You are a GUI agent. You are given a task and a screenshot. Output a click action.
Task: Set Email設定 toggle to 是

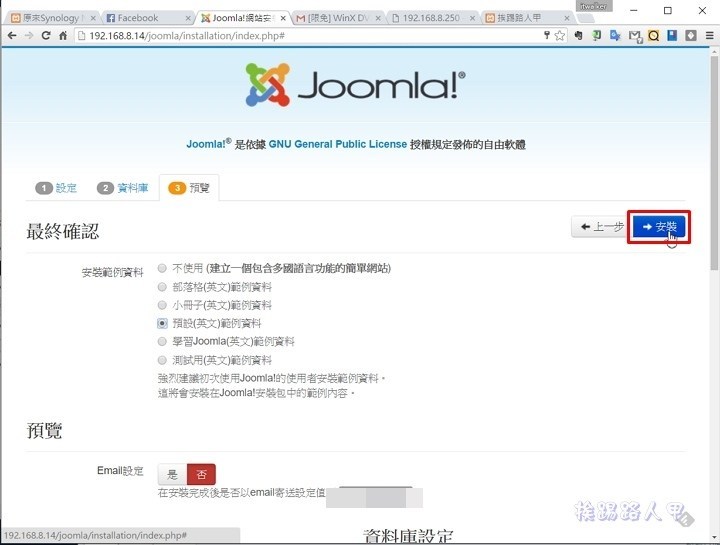click(172, 474)
